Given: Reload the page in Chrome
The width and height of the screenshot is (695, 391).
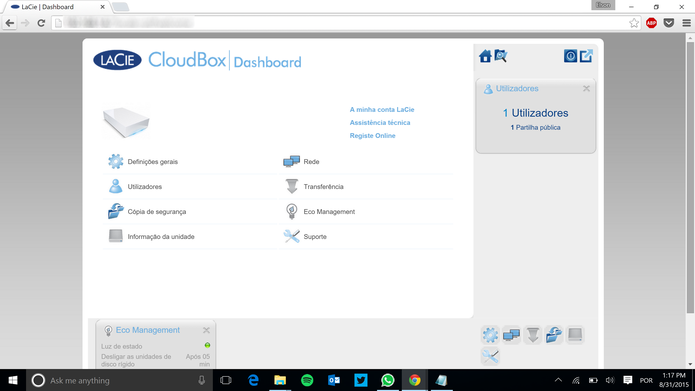Looking at the screenshot, I should 41,23.
